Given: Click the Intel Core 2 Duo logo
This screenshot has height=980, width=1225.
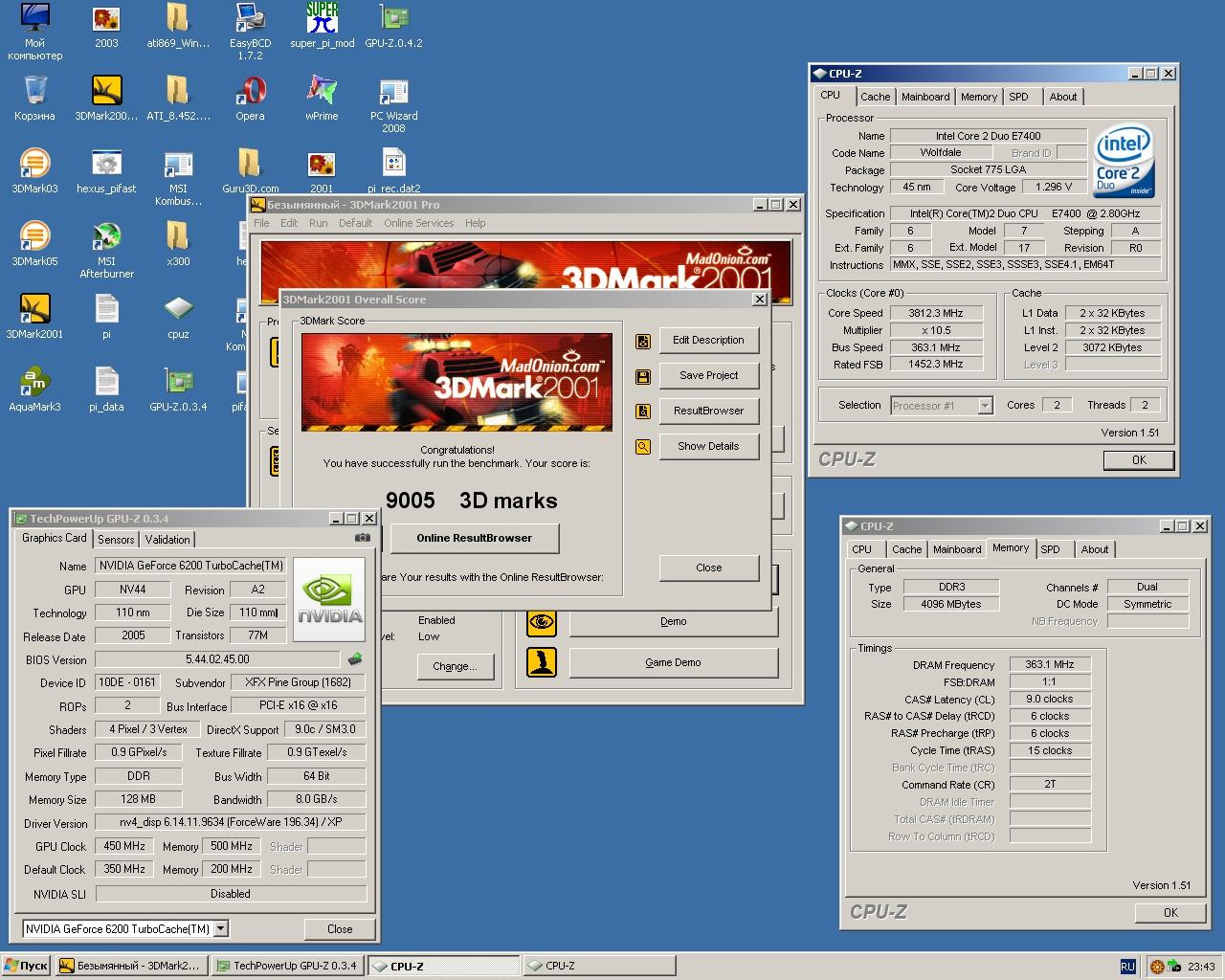Looking at the screenshot, I should tap(1125, 161).
